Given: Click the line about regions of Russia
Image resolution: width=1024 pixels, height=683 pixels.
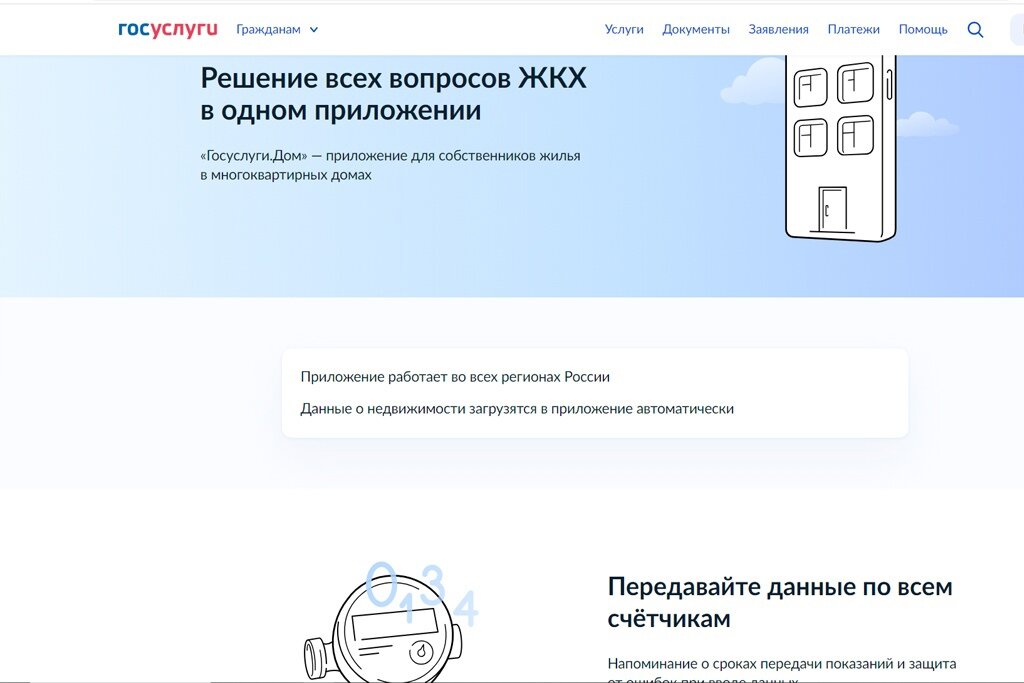Looking at the screenshot, I should 455,377.
